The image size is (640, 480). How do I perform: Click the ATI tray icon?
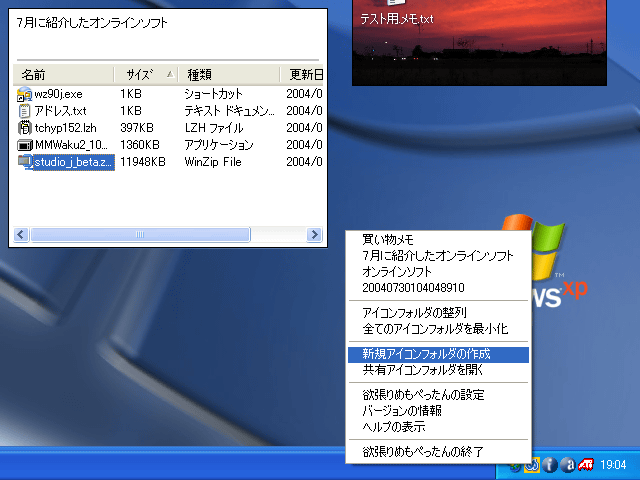(585, 464)
